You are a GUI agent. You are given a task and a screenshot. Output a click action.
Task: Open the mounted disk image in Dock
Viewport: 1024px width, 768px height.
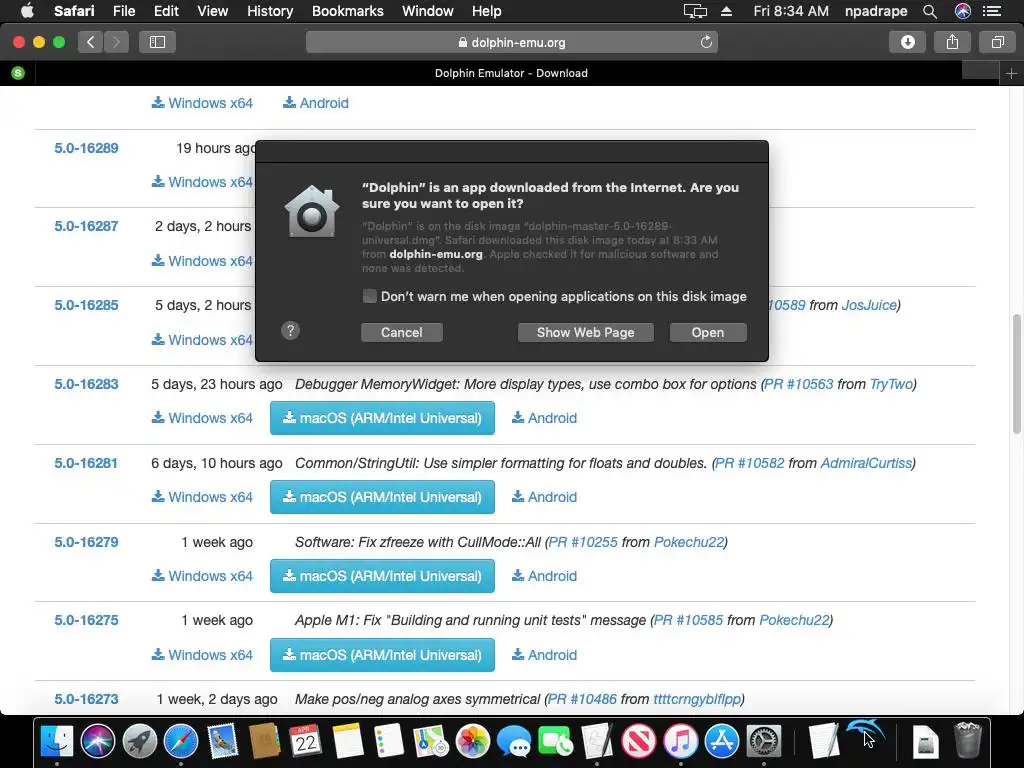[x=925, y=743]
